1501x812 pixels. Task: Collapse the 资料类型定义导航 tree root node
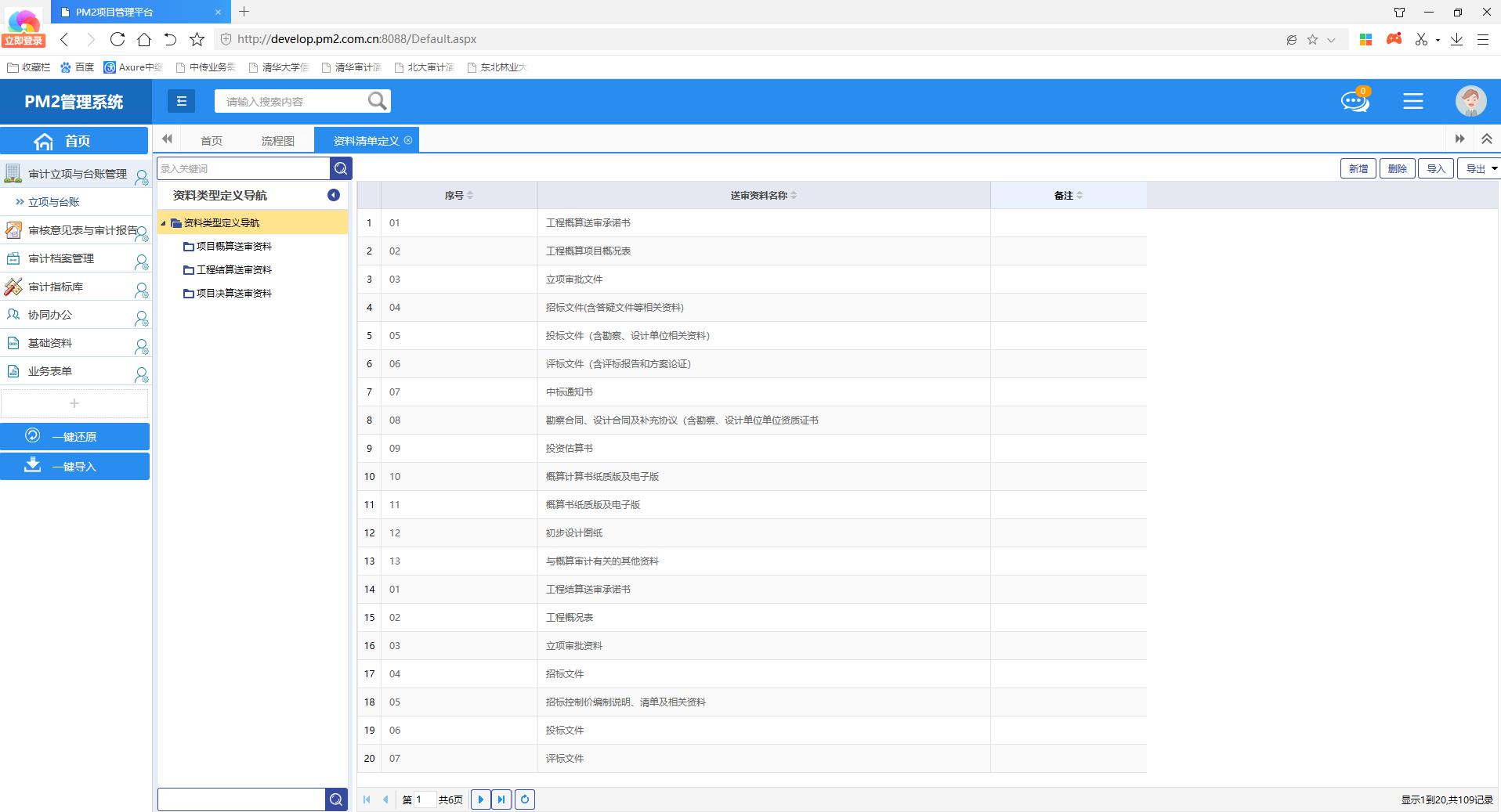tap(164, 223)
